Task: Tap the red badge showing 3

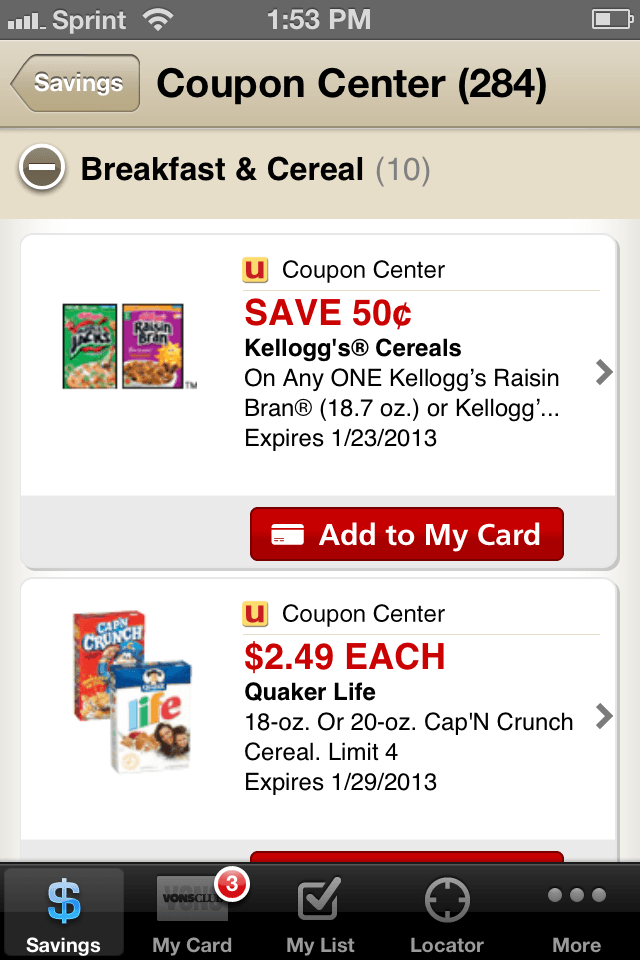Action: 232,883
